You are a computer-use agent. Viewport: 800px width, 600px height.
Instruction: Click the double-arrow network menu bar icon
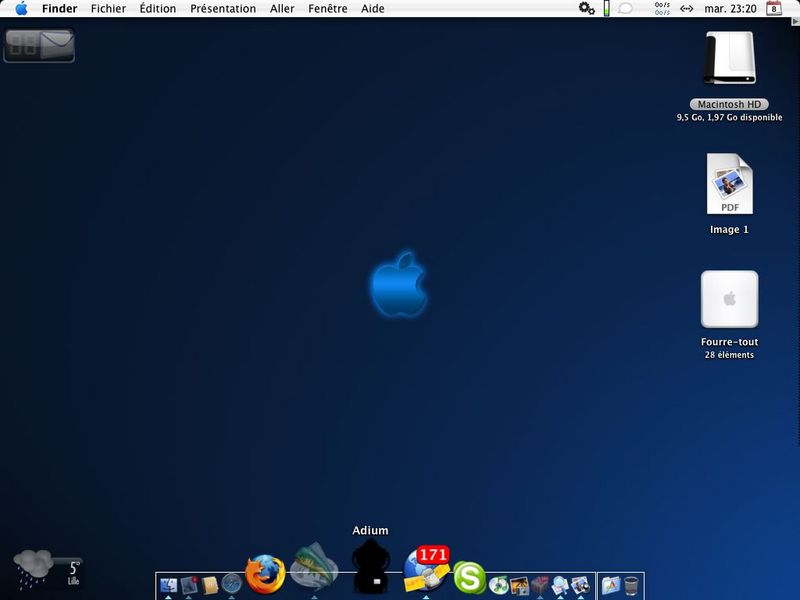pos(687,8)
